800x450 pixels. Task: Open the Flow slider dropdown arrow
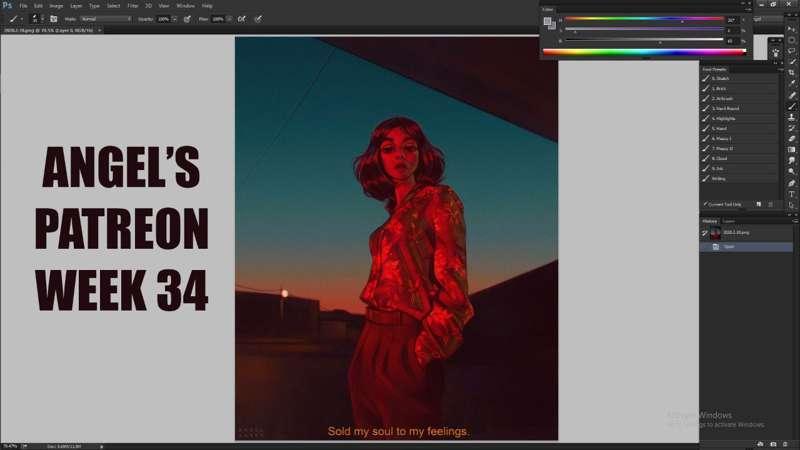[x=229, y=19]
